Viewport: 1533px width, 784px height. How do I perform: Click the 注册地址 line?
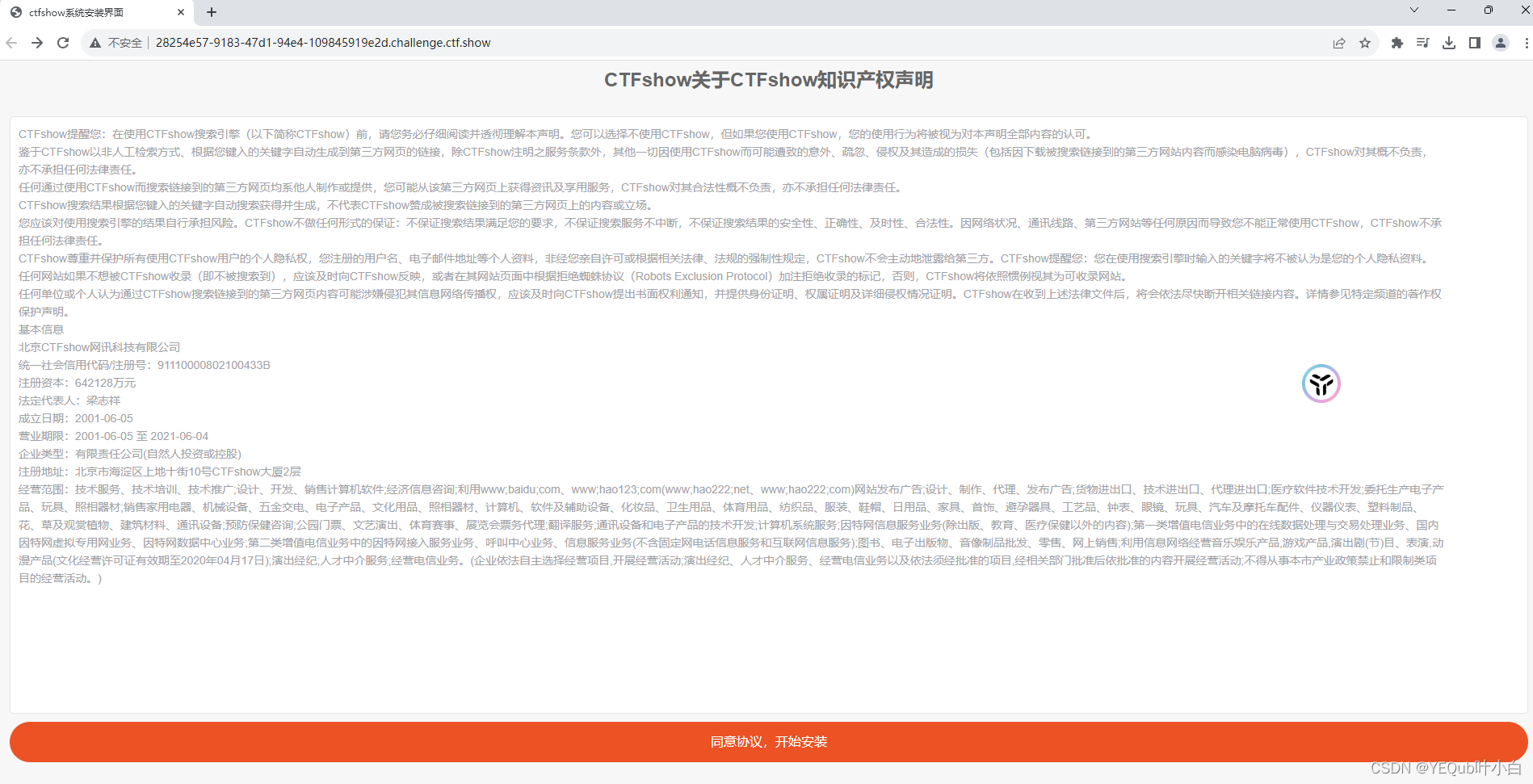click(x=160, y=472)
